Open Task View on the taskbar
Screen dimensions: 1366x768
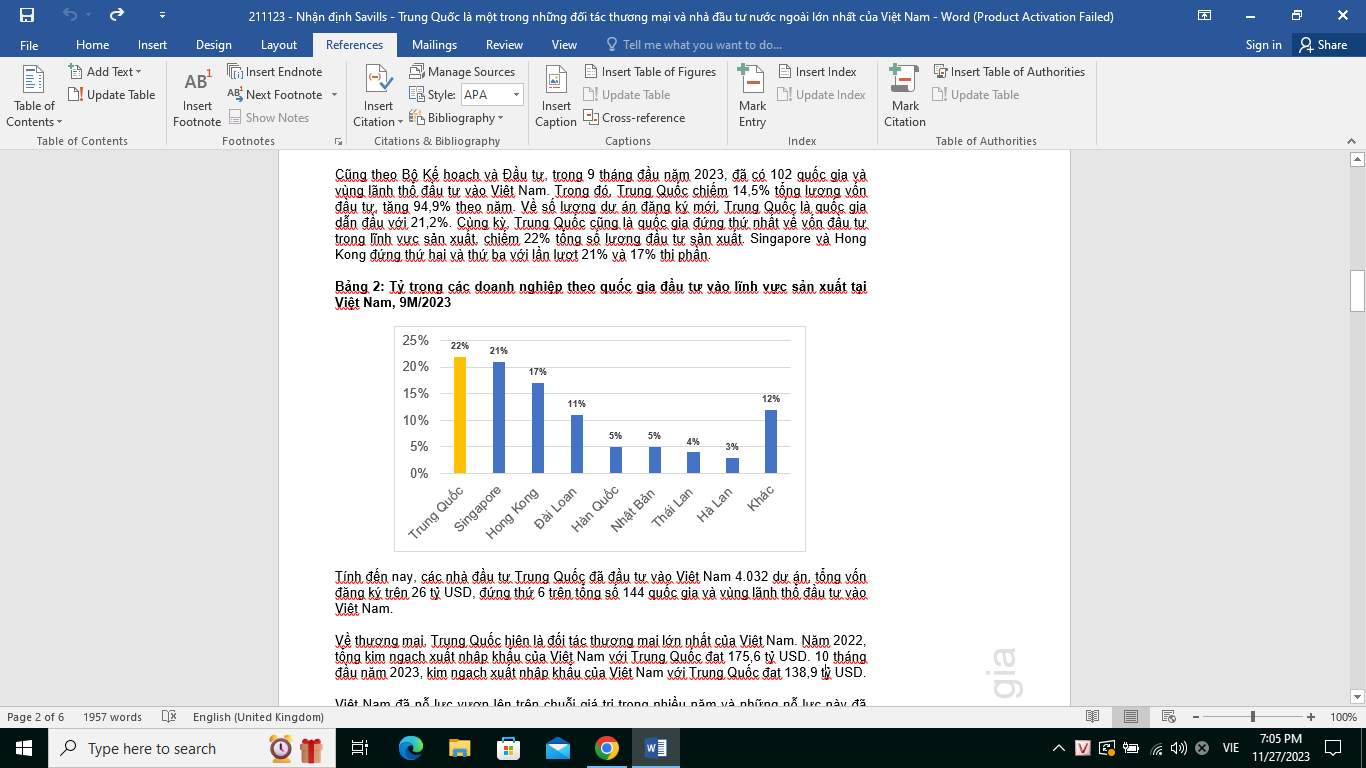[360, 748]
